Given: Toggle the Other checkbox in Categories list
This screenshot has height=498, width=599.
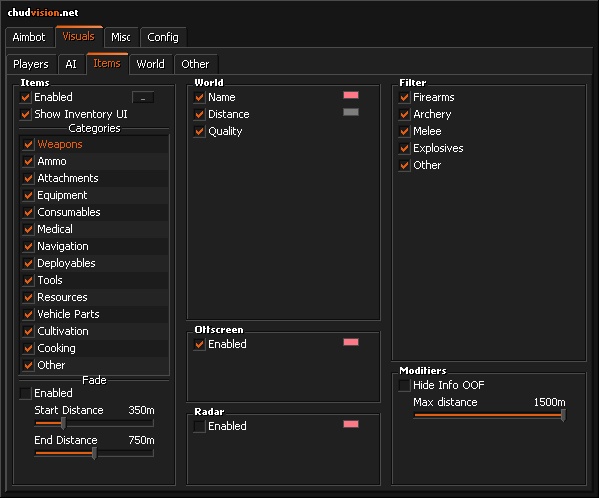Looking at the screenshot, I should [28, 365].
